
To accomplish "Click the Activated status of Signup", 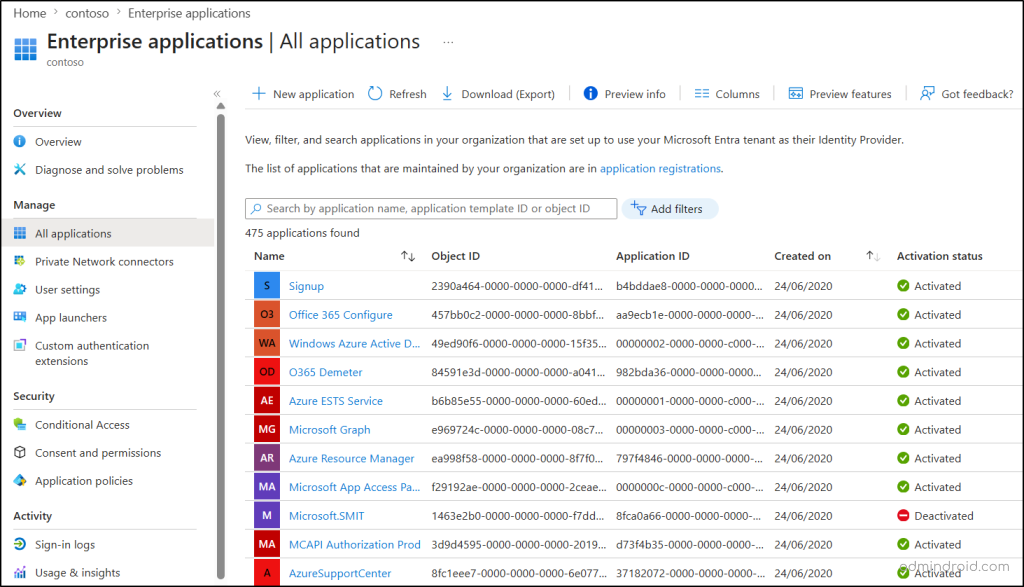I will [x=929, y=286].
